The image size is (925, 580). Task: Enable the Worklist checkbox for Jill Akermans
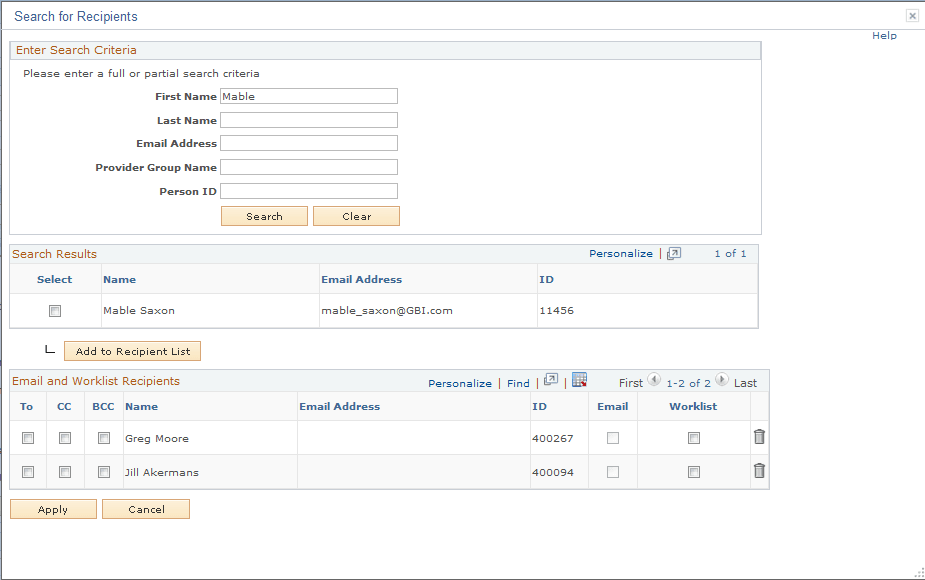click(693, 471)
